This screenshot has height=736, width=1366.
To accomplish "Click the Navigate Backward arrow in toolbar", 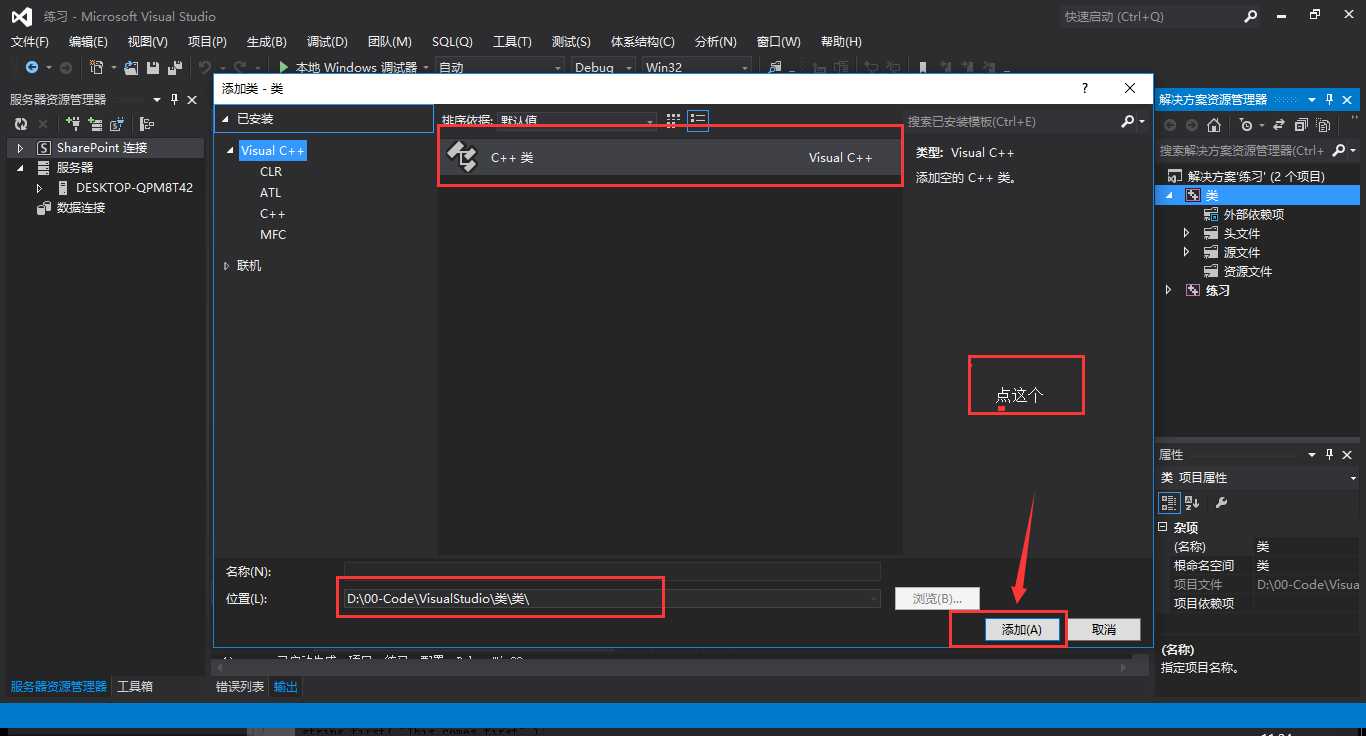I will (32, 67).
